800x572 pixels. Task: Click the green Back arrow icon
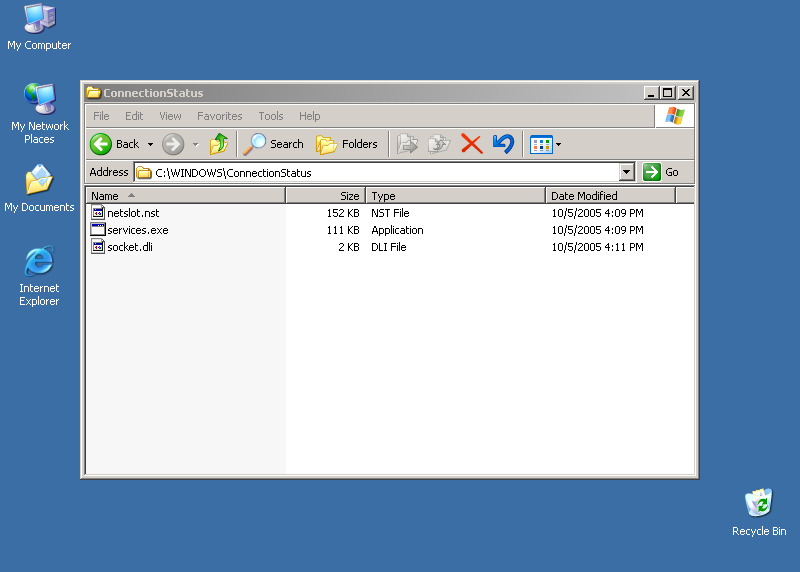click(101, 144)
